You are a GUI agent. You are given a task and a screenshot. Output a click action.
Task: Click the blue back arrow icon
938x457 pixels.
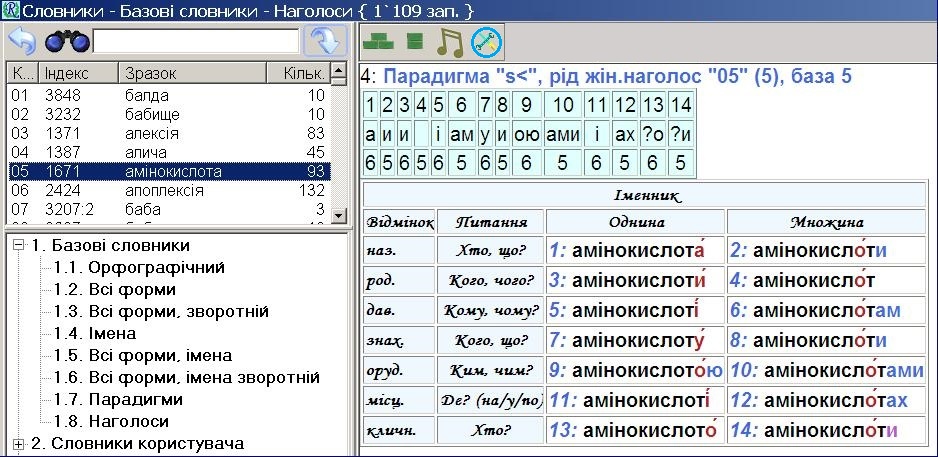pyautogui.click(x=23, y=42)
